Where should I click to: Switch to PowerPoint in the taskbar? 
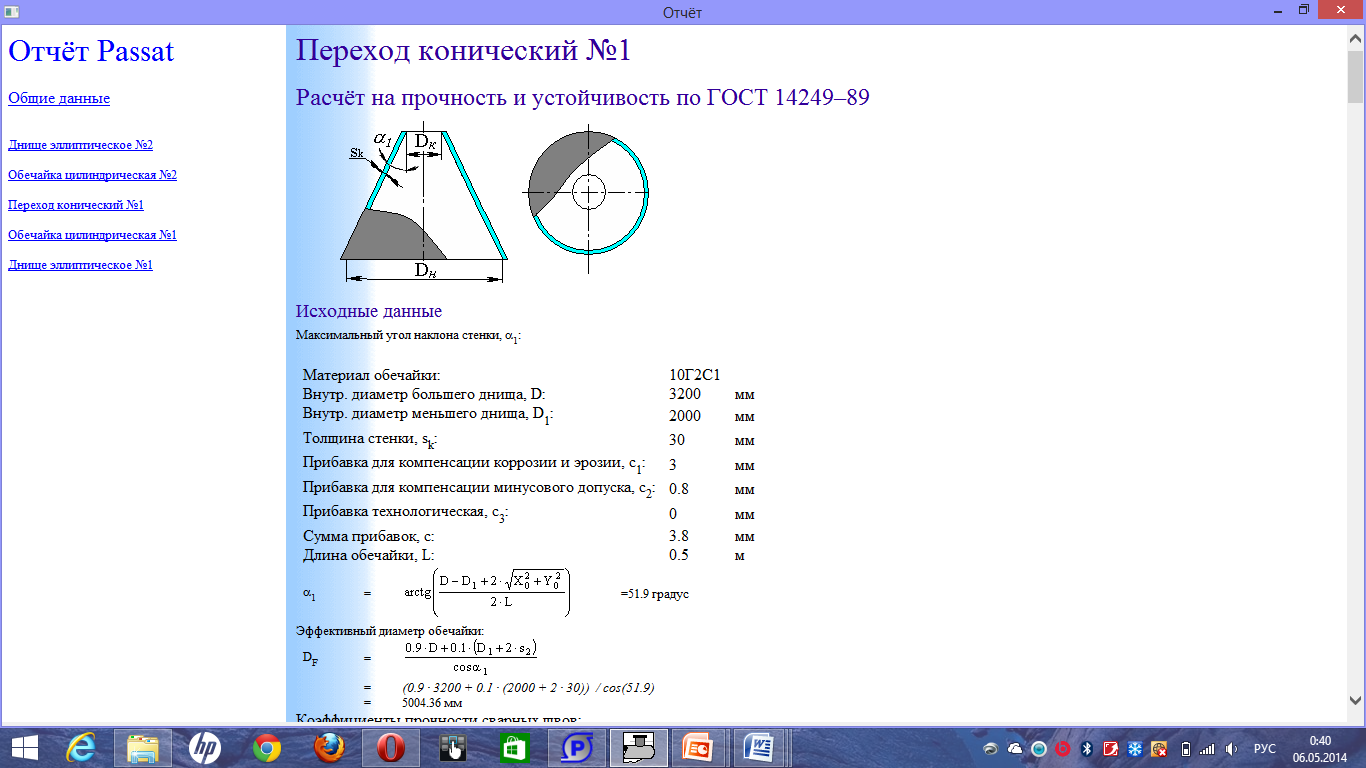(x=698, y=748)
